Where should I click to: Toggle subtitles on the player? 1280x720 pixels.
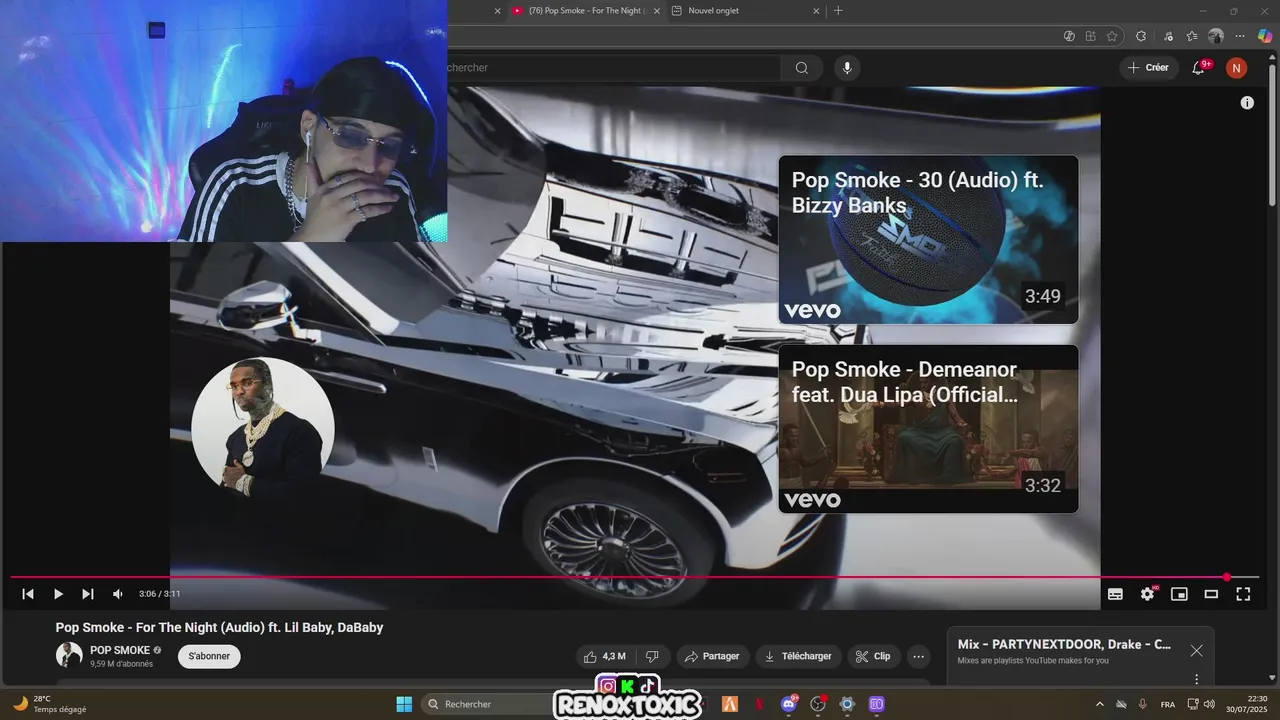[1115, 594]
